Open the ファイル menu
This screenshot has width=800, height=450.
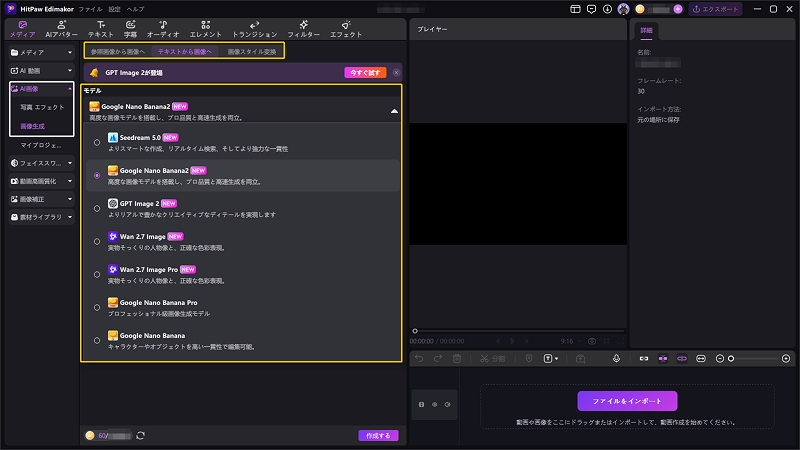[x=90, y=9]
